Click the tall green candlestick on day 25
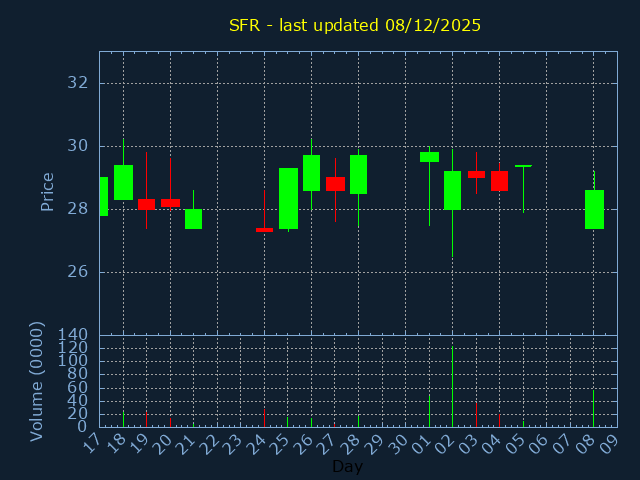Screen dimensions: 640x480 pyautogui.click(x=288, y=198)
